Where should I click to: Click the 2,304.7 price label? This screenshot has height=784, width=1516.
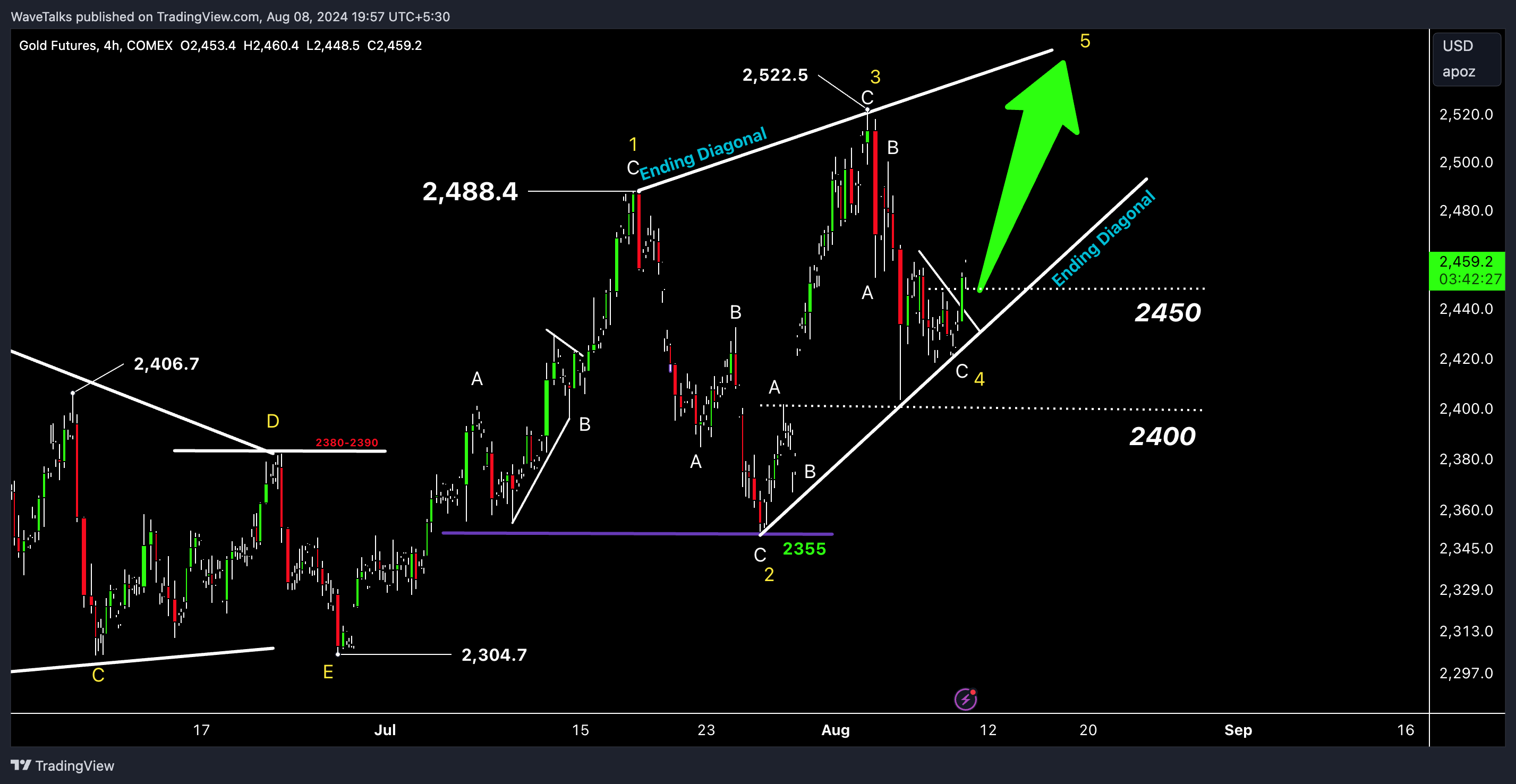[x=495, y=654]
